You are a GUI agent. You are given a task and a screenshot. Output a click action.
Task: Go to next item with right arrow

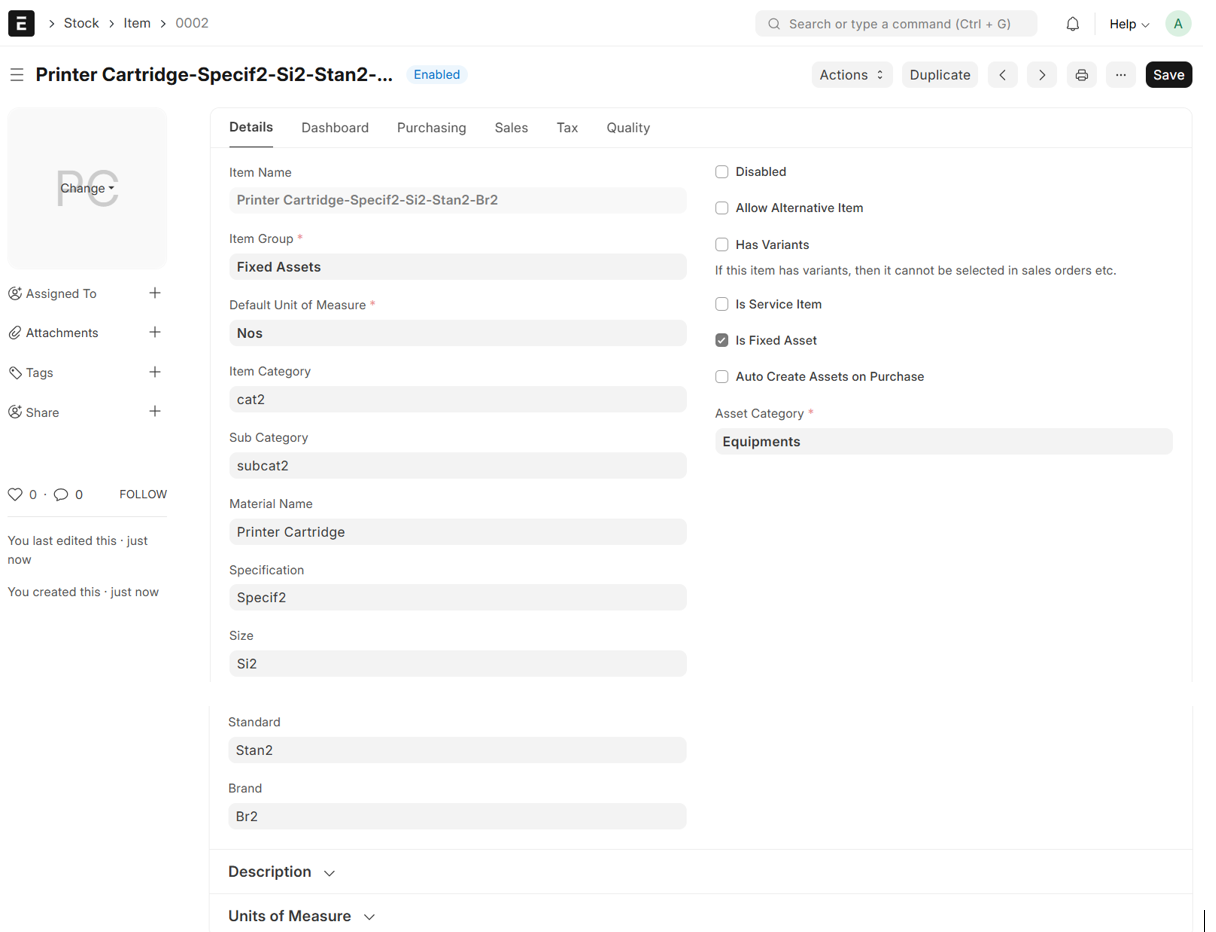point(1041,75)
